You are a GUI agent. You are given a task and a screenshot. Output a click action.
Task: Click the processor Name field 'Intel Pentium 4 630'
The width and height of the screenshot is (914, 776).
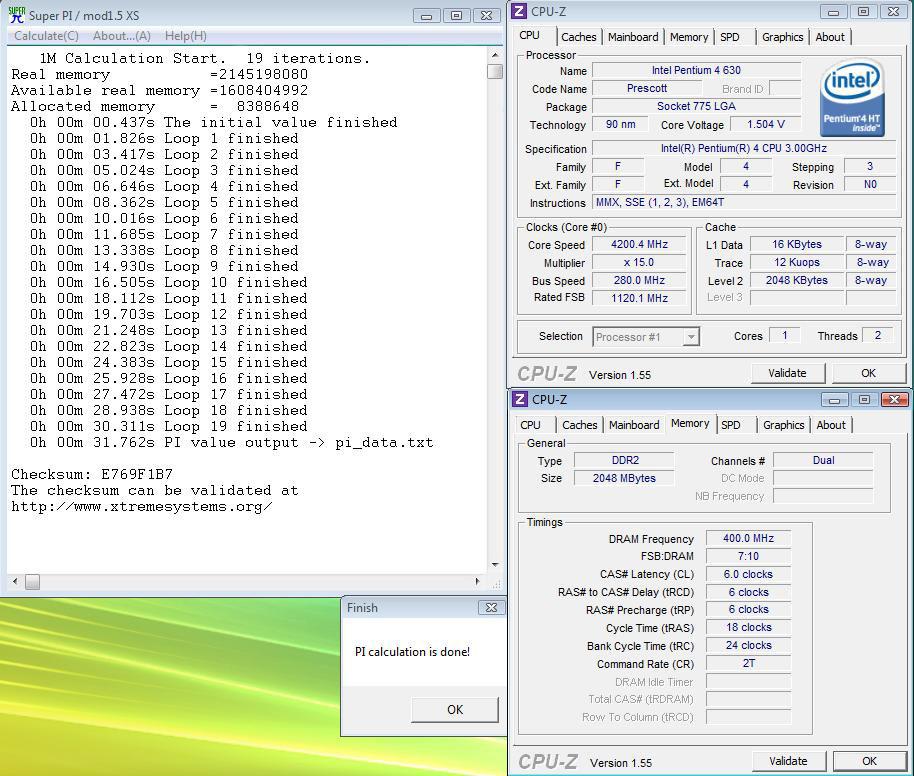[x=696, y=71]
